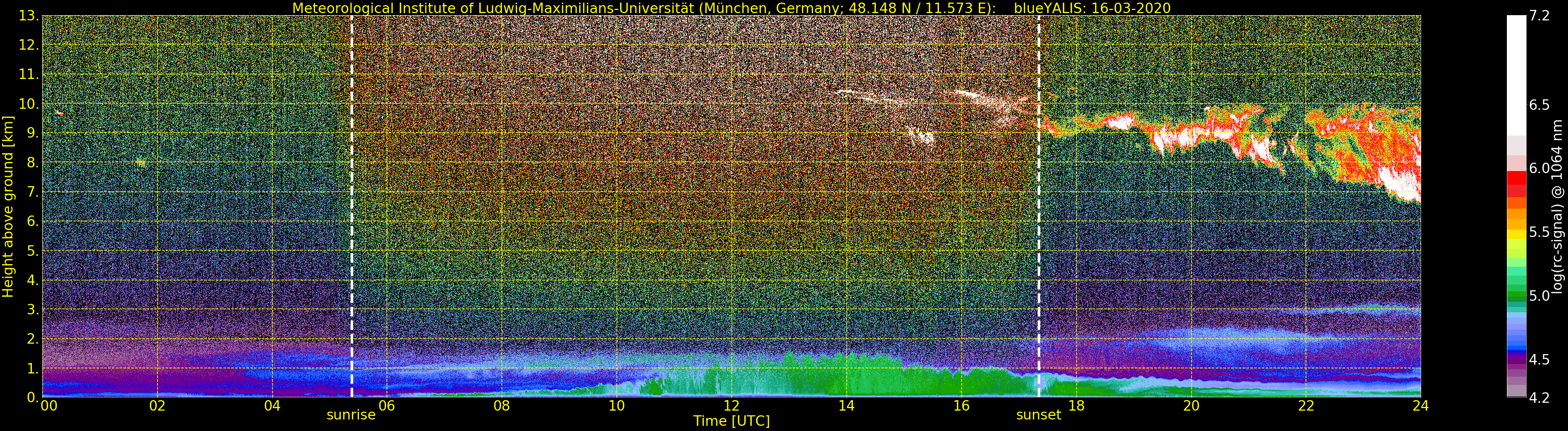Click the 'Height above ground [km]' axis label
1568x431 pixels.
8,206
